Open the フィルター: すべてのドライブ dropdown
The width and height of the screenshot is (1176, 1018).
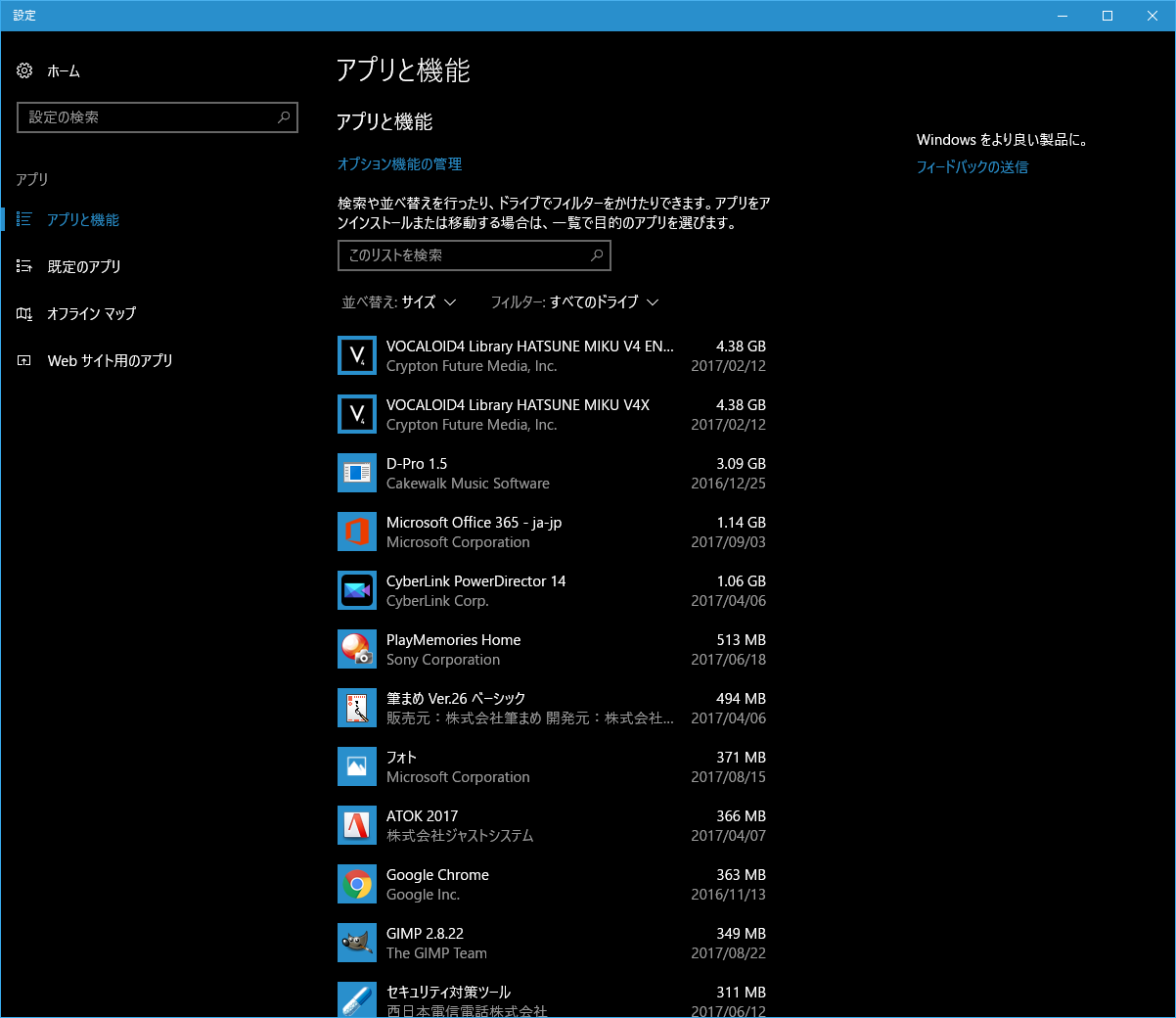[x=575, y=302]
